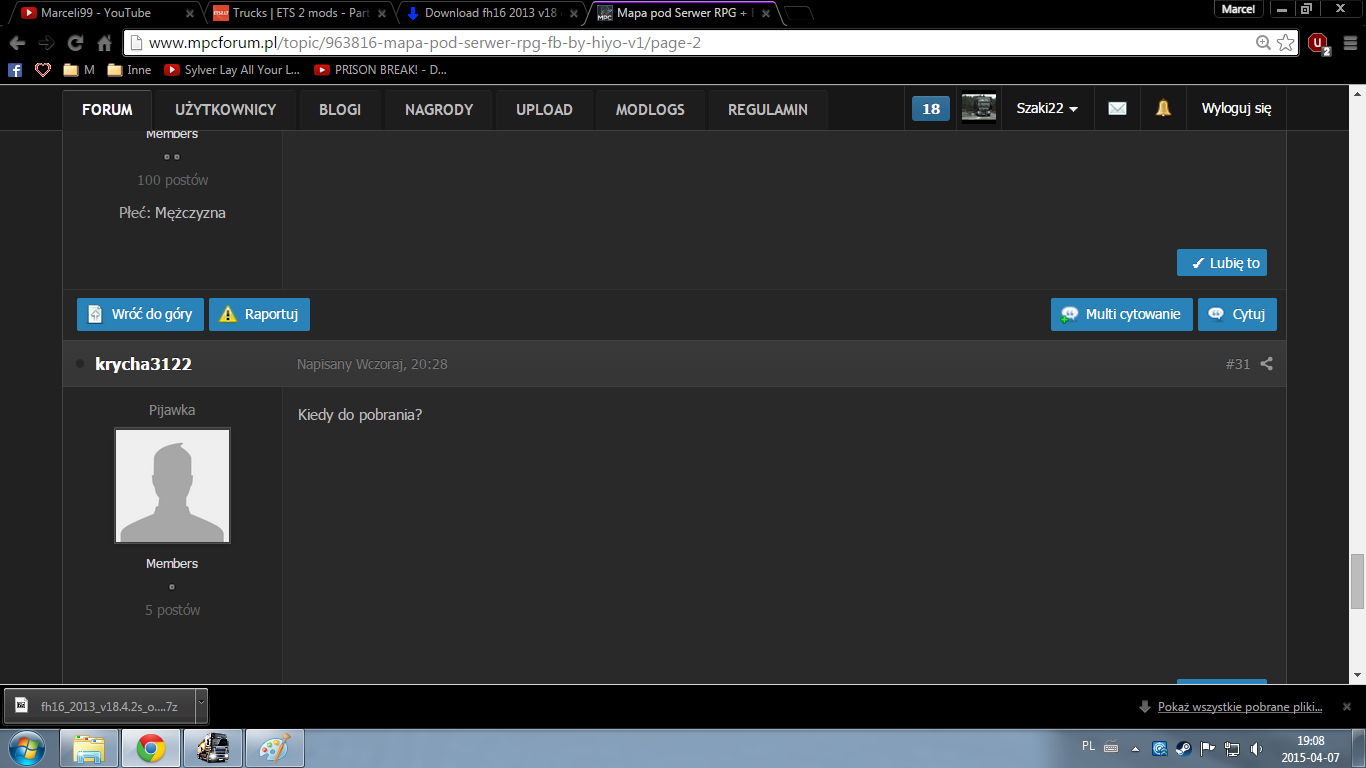This screenshot has height=768, width=1366.
Task: Report the post with Raportuj button
Action: coord(259,314)
